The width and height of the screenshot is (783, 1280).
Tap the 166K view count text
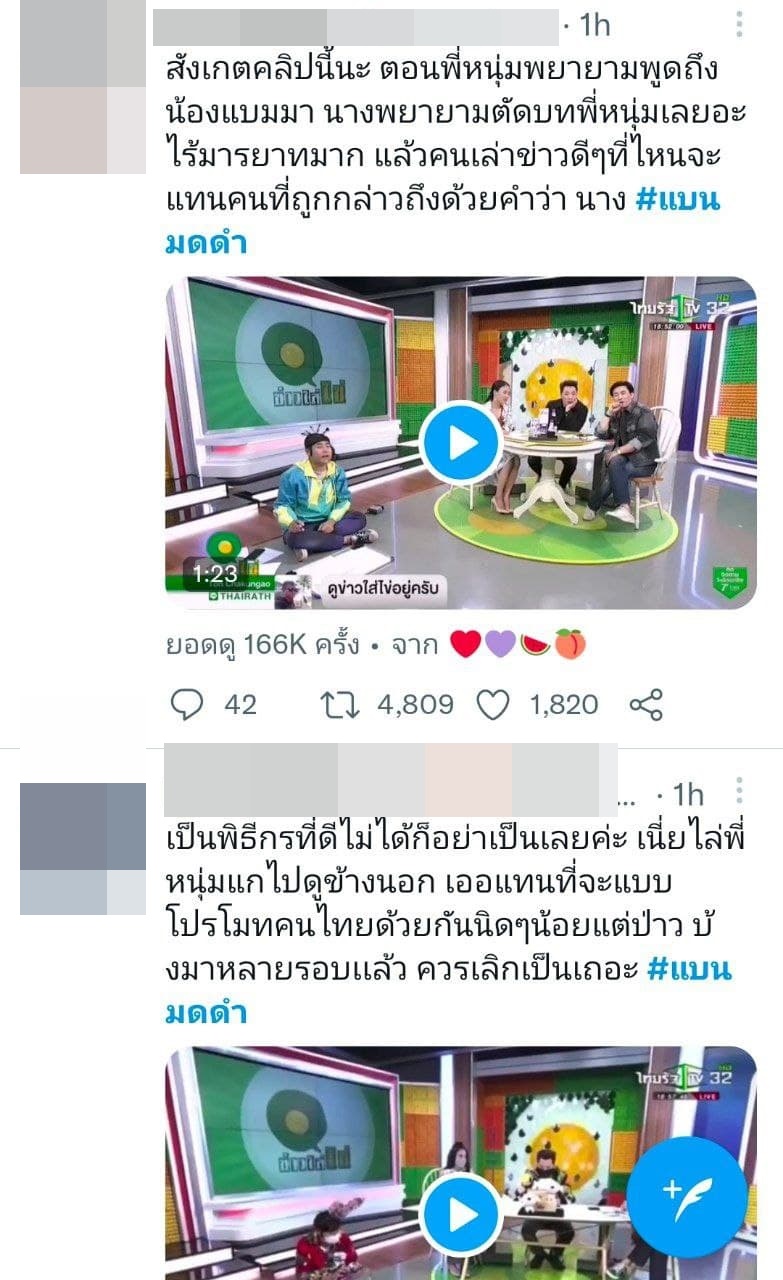pyautogui.click(x=262, y=645)
